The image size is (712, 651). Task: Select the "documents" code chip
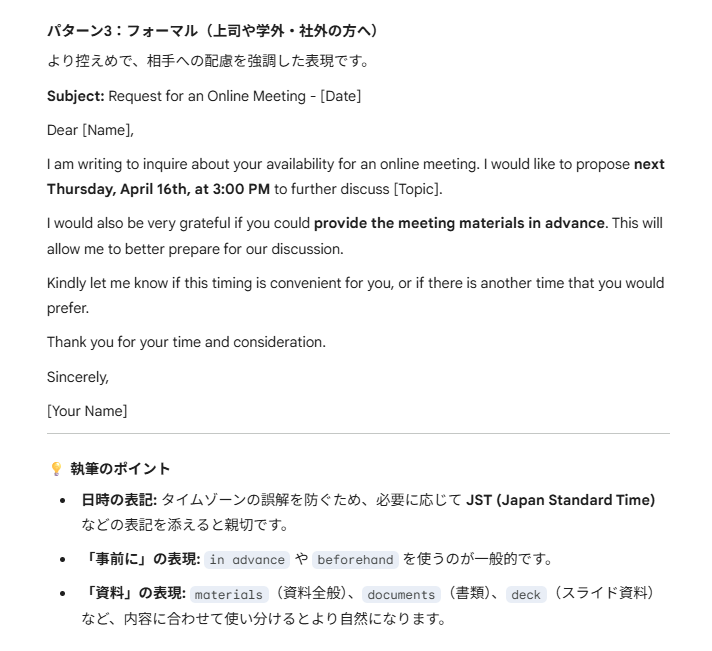pos(401,595)
